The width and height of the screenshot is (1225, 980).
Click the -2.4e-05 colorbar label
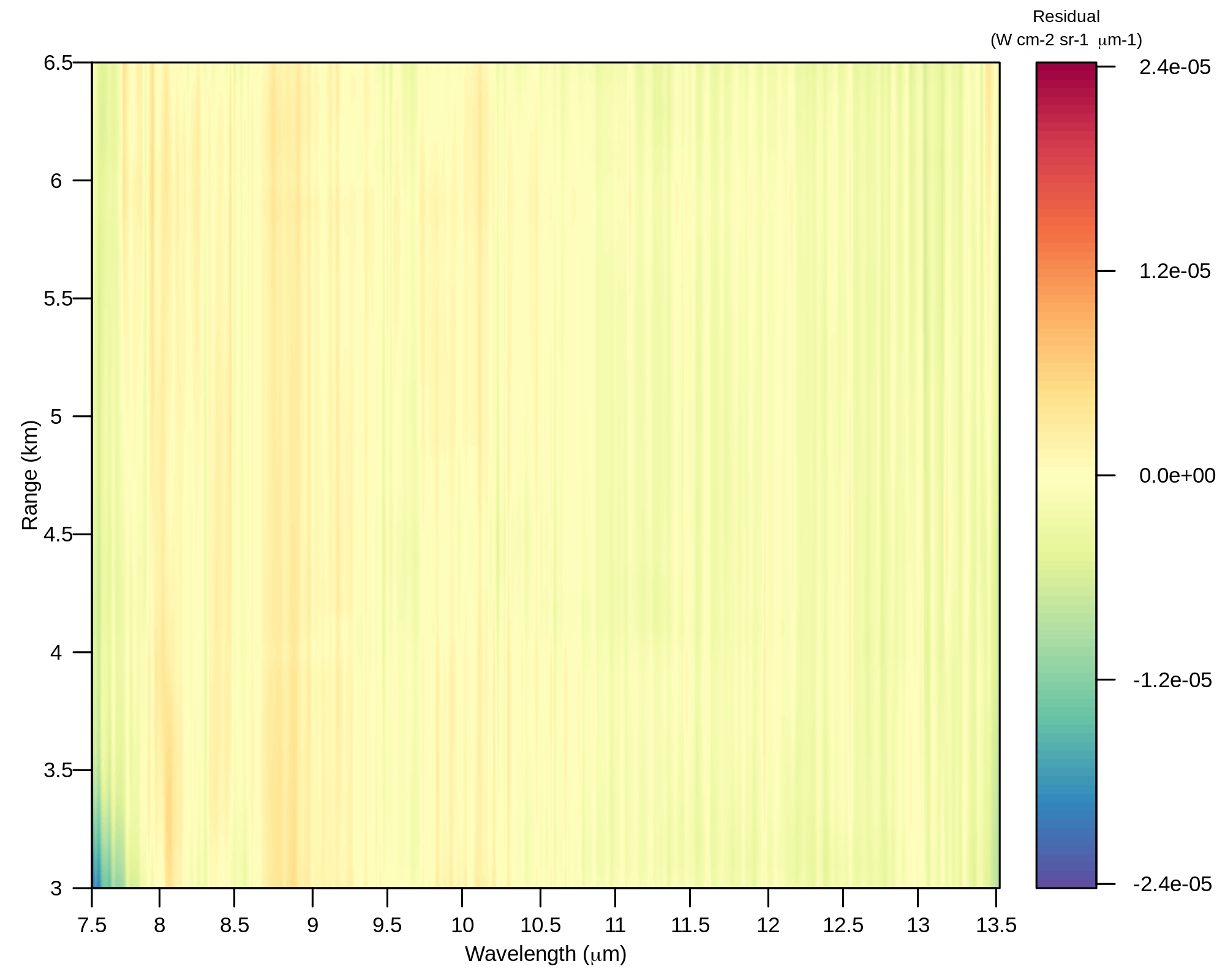click(x=1172, y=884)
